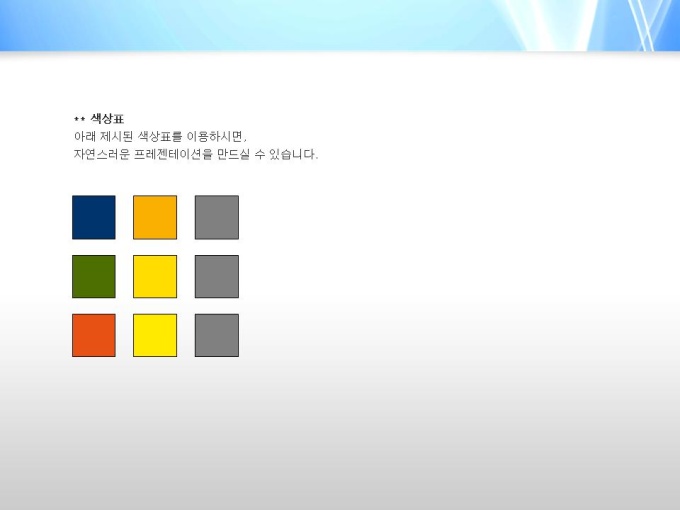Select the bright lemon yellow swatch
This screenshot has height=510, width=680.
pyautogui.click(x=155, y=335)
